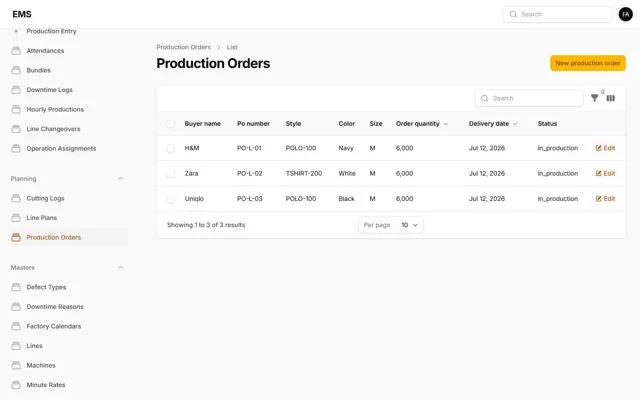Open Factory Calendars in the sidebar
This screenshot has width=640, height=400.
(53, 327)
